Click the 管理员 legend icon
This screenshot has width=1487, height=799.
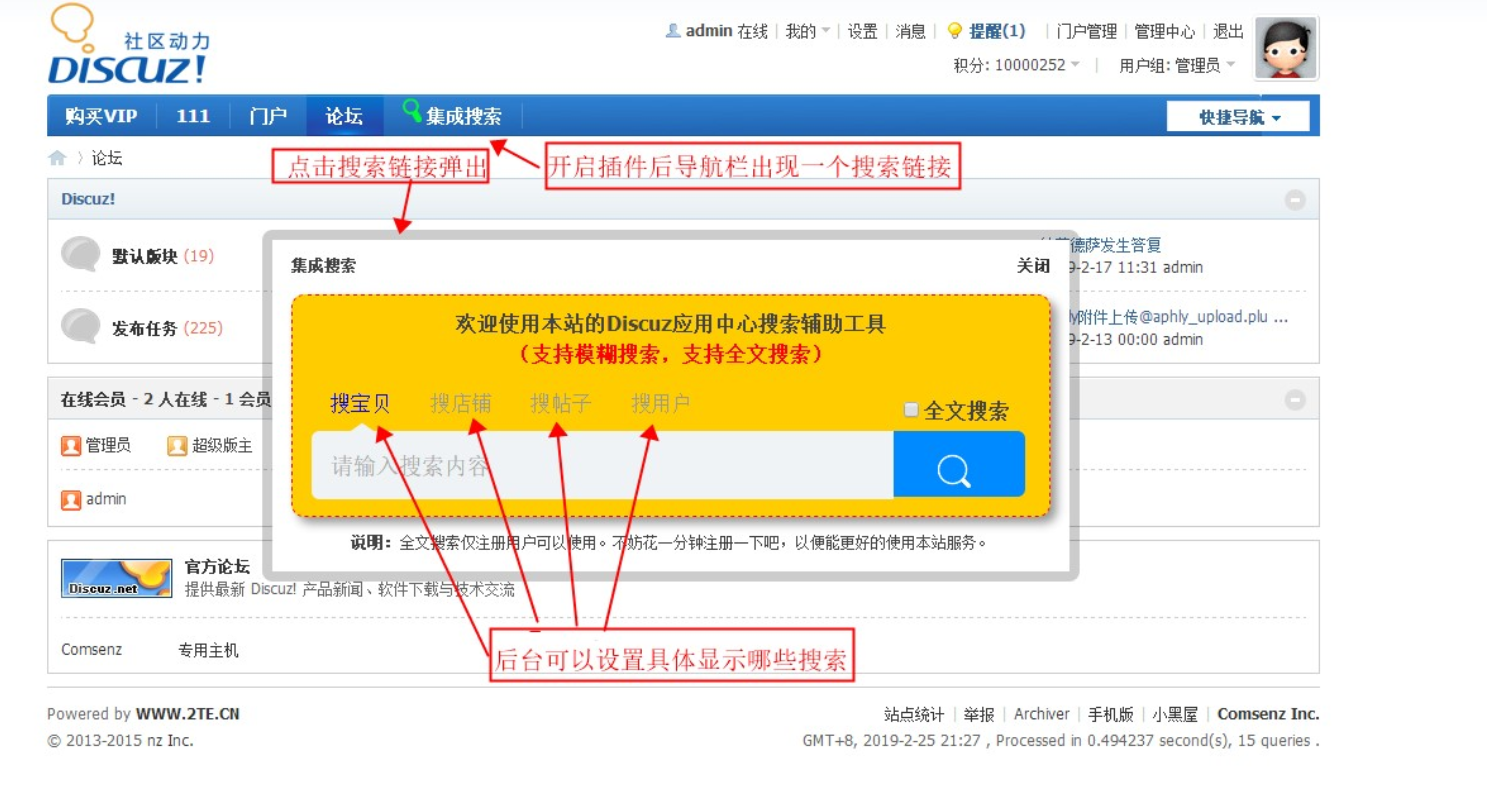point(71,445)
